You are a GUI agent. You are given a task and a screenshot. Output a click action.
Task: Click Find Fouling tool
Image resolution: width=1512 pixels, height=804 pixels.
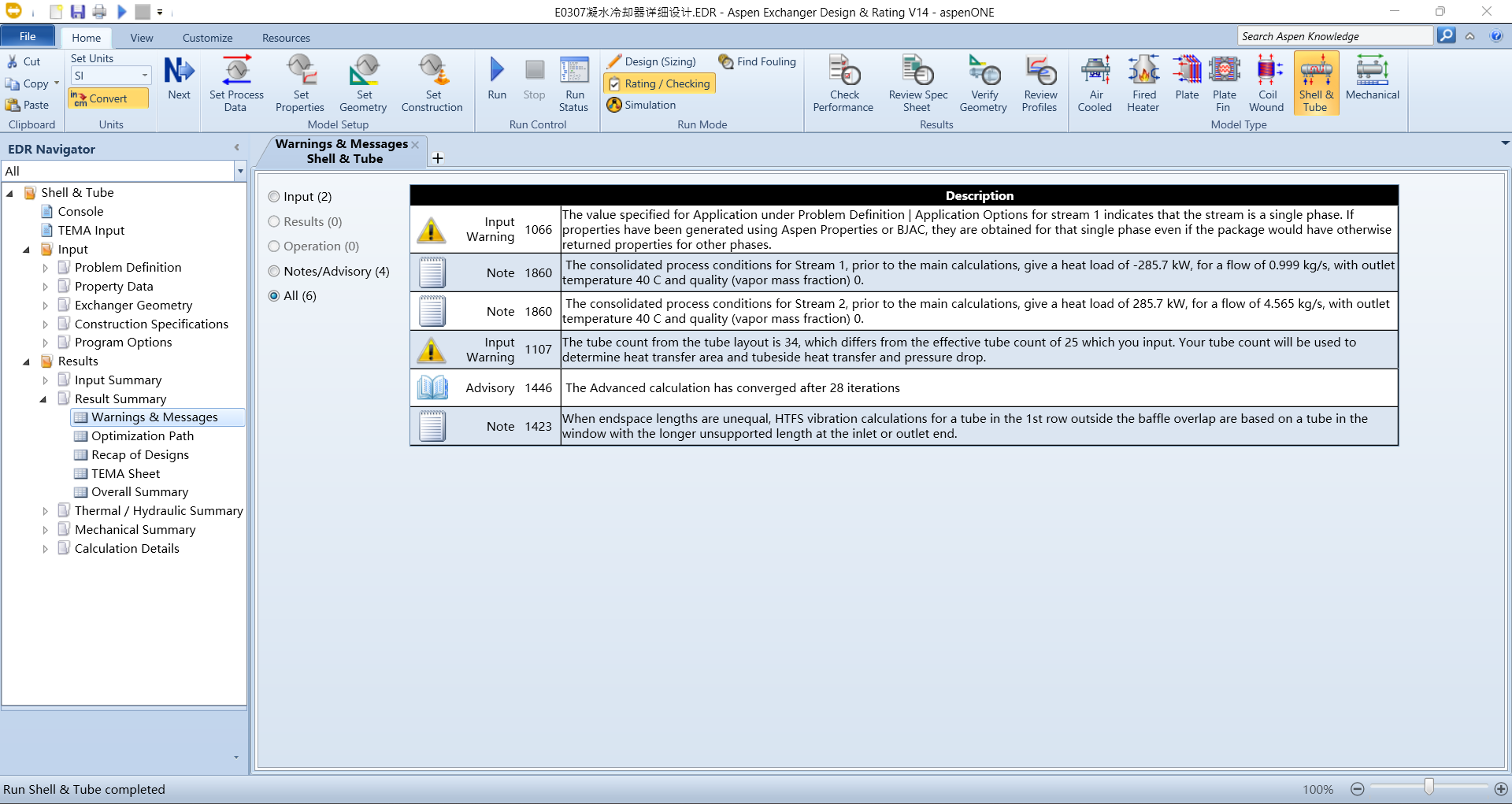(x=757, y=61)
